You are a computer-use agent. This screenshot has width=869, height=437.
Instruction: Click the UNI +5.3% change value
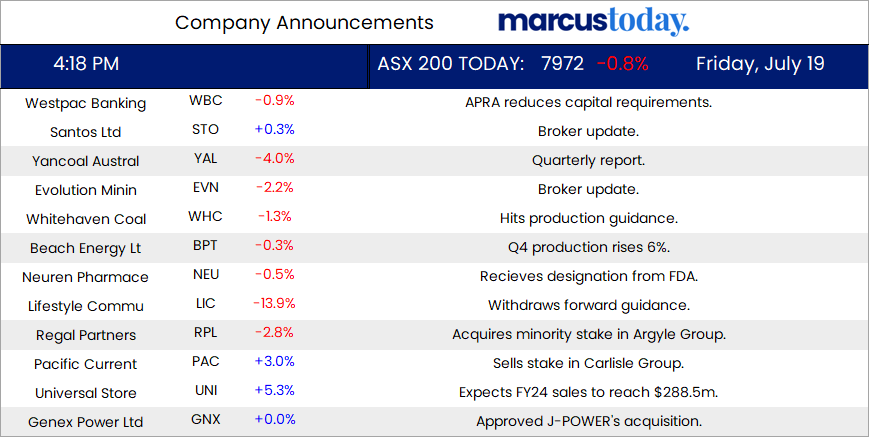274,391
